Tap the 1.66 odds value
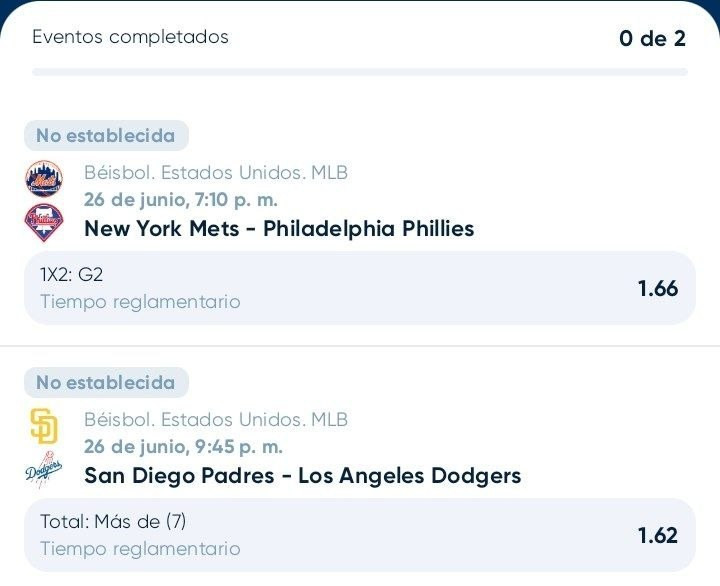 coord(658,288)
